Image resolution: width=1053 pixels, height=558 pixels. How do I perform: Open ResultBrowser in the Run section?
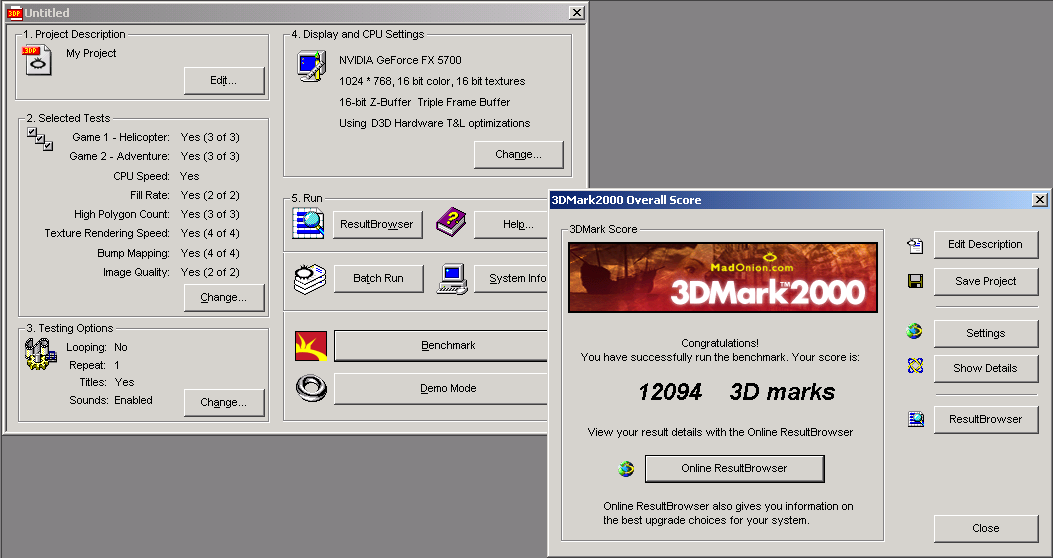tap(378, 224)
